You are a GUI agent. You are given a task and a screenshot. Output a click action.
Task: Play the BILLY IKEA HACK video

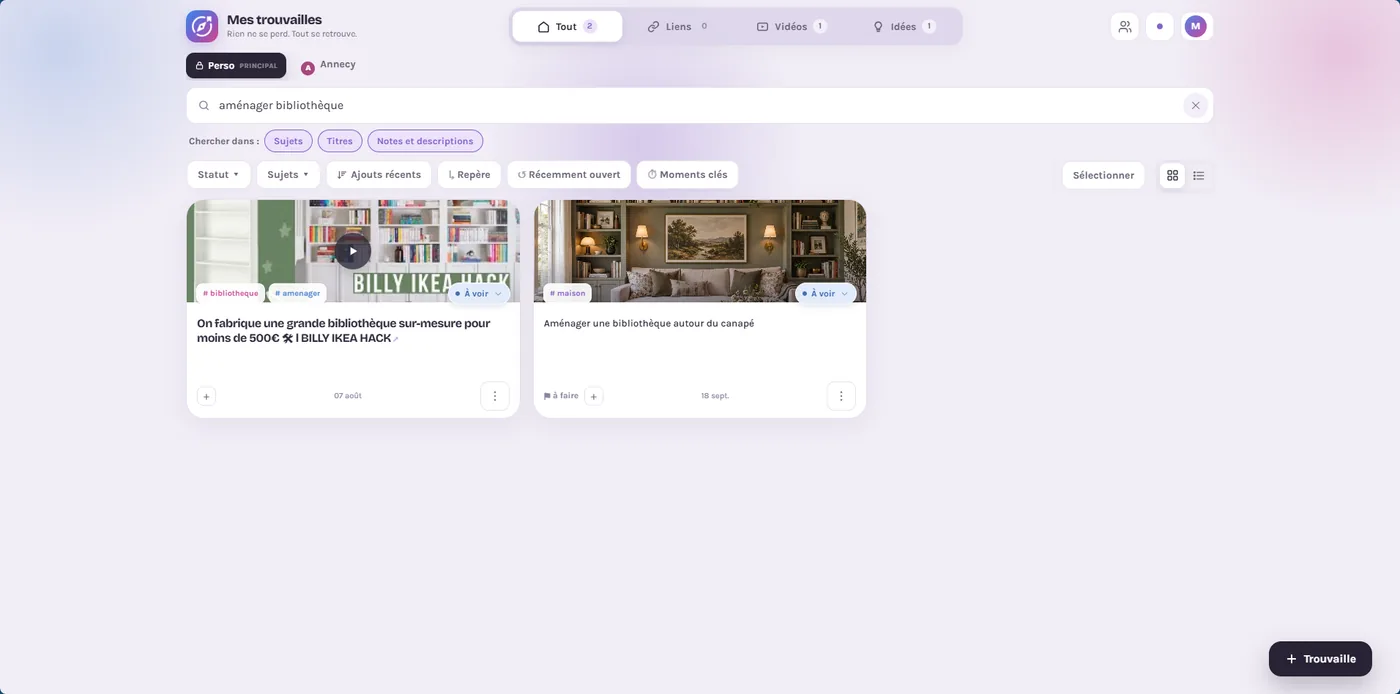(x=352, y=251)
